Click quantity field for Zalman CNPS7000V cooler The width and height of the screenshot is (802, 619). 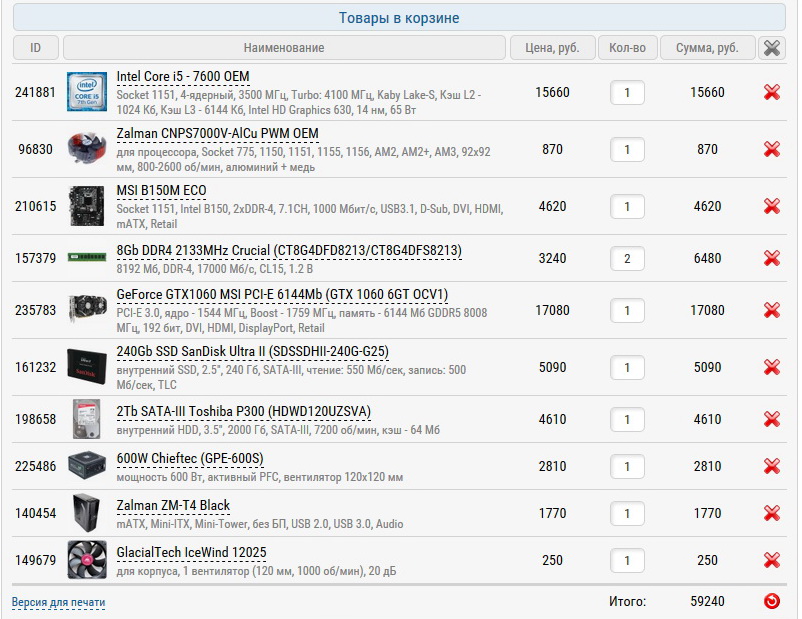[627, 149]
